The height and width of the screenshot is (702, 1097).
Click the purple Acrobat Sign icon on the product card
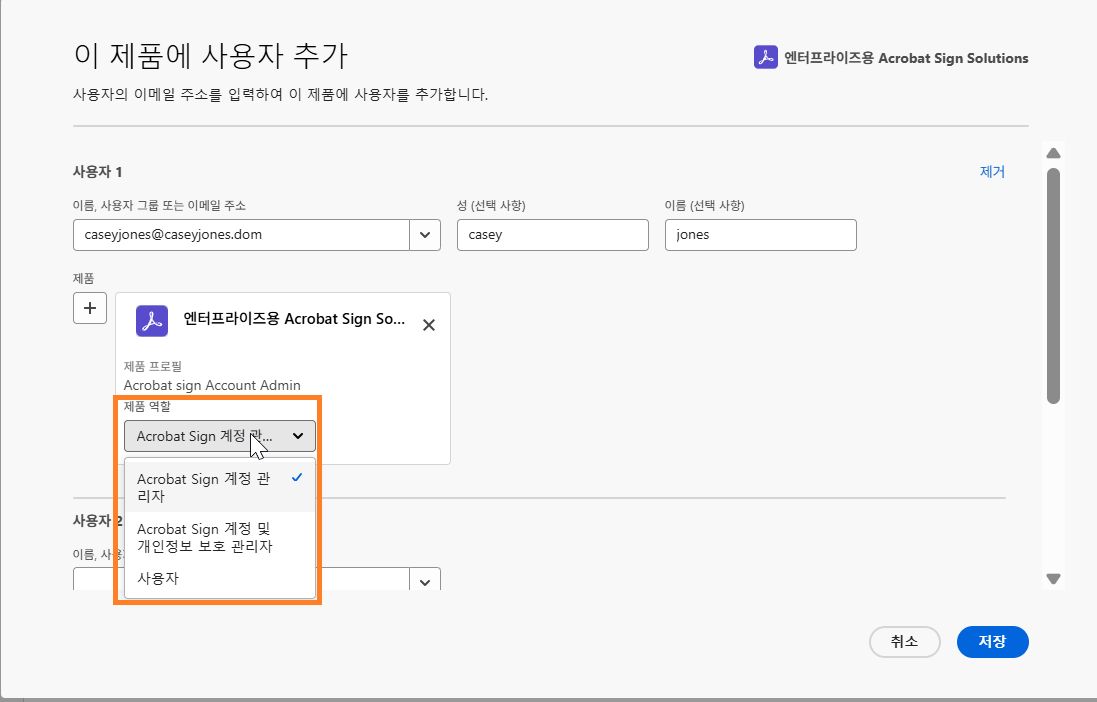tap(151, 321)
